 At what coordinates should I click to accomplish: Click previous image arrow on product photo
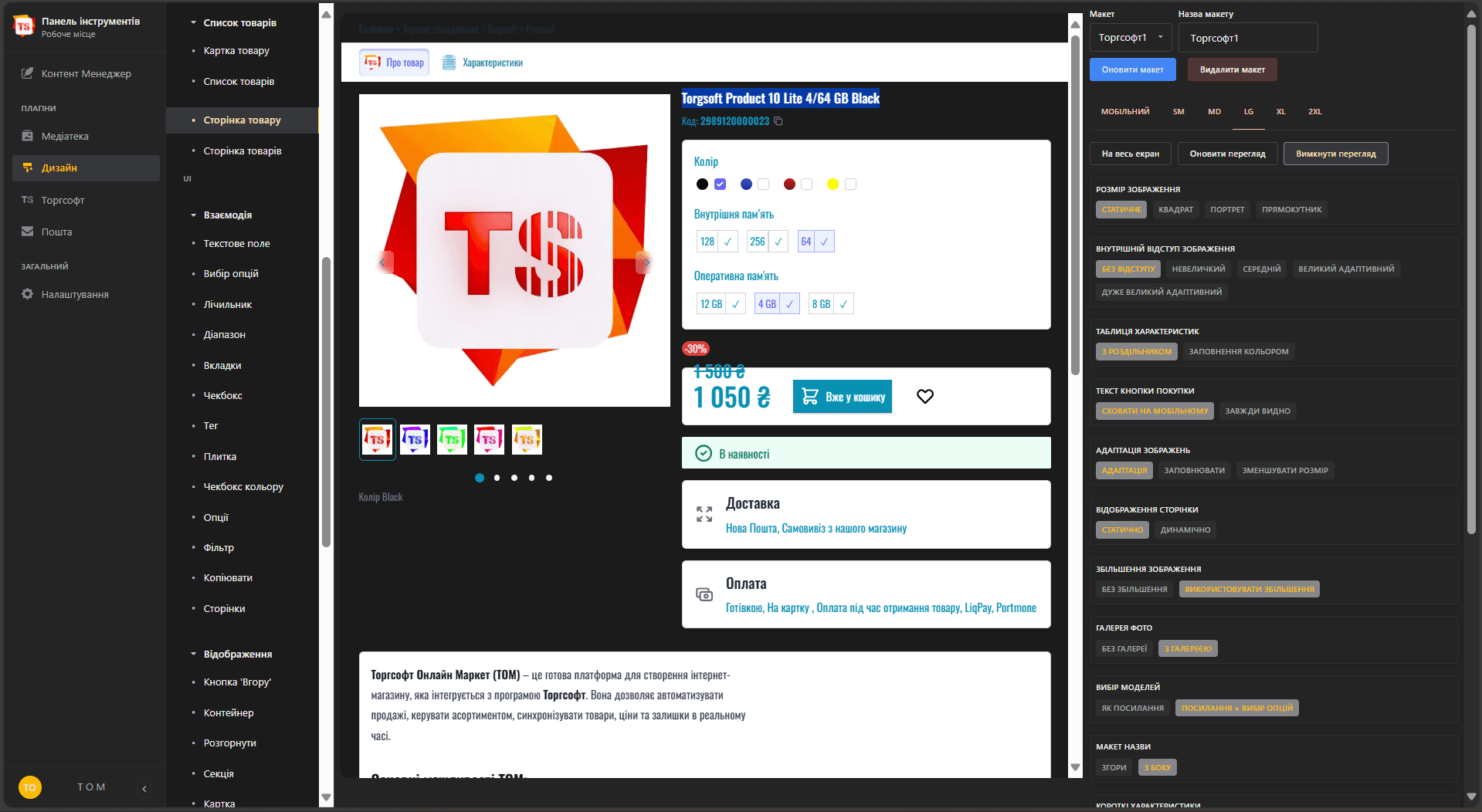pyautogui.click(x=382, y=263)
